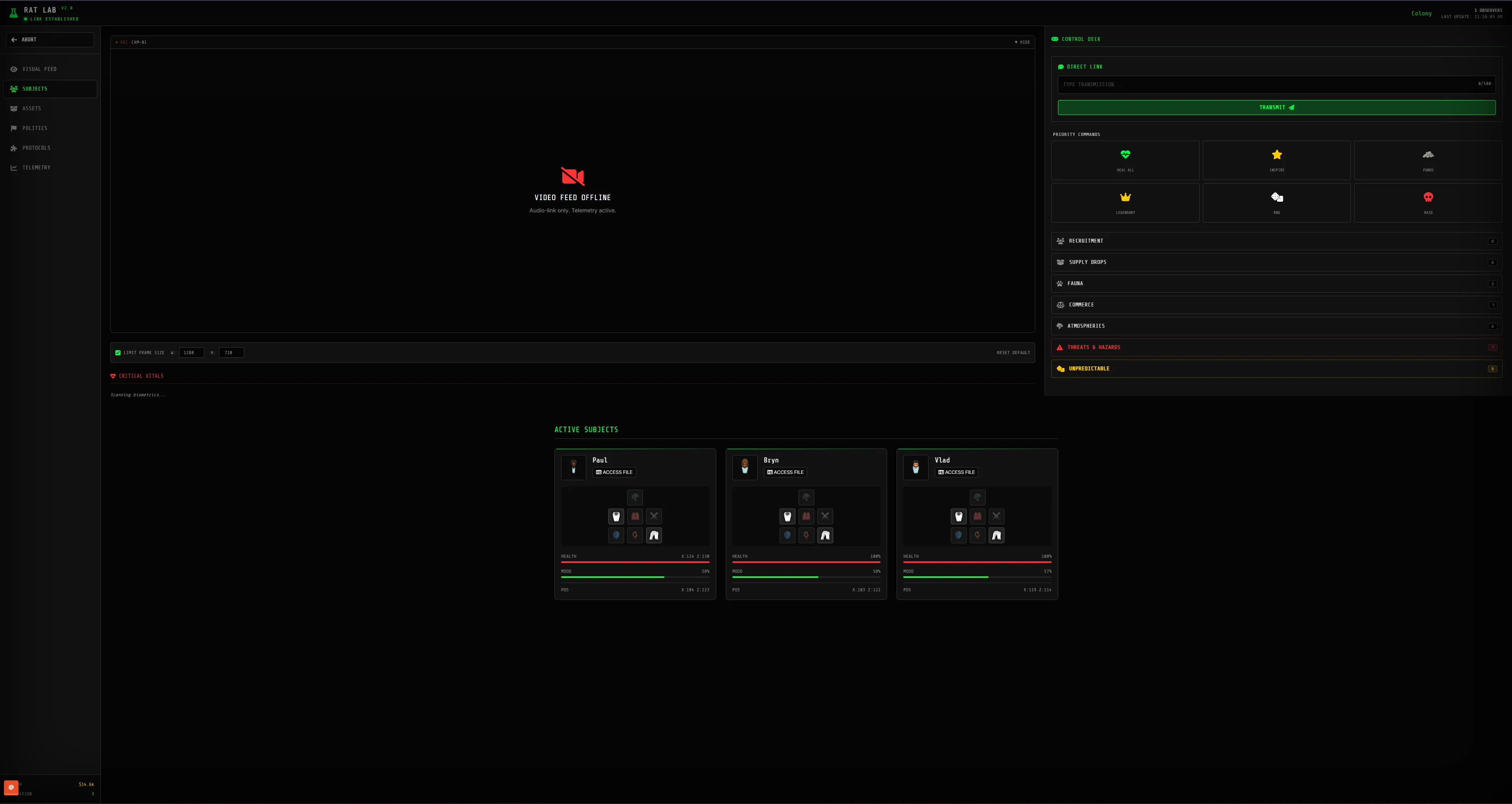Click the Funds coins icon
Viewport: 1512px width, 804px height.
click(x=1427, y=154)
